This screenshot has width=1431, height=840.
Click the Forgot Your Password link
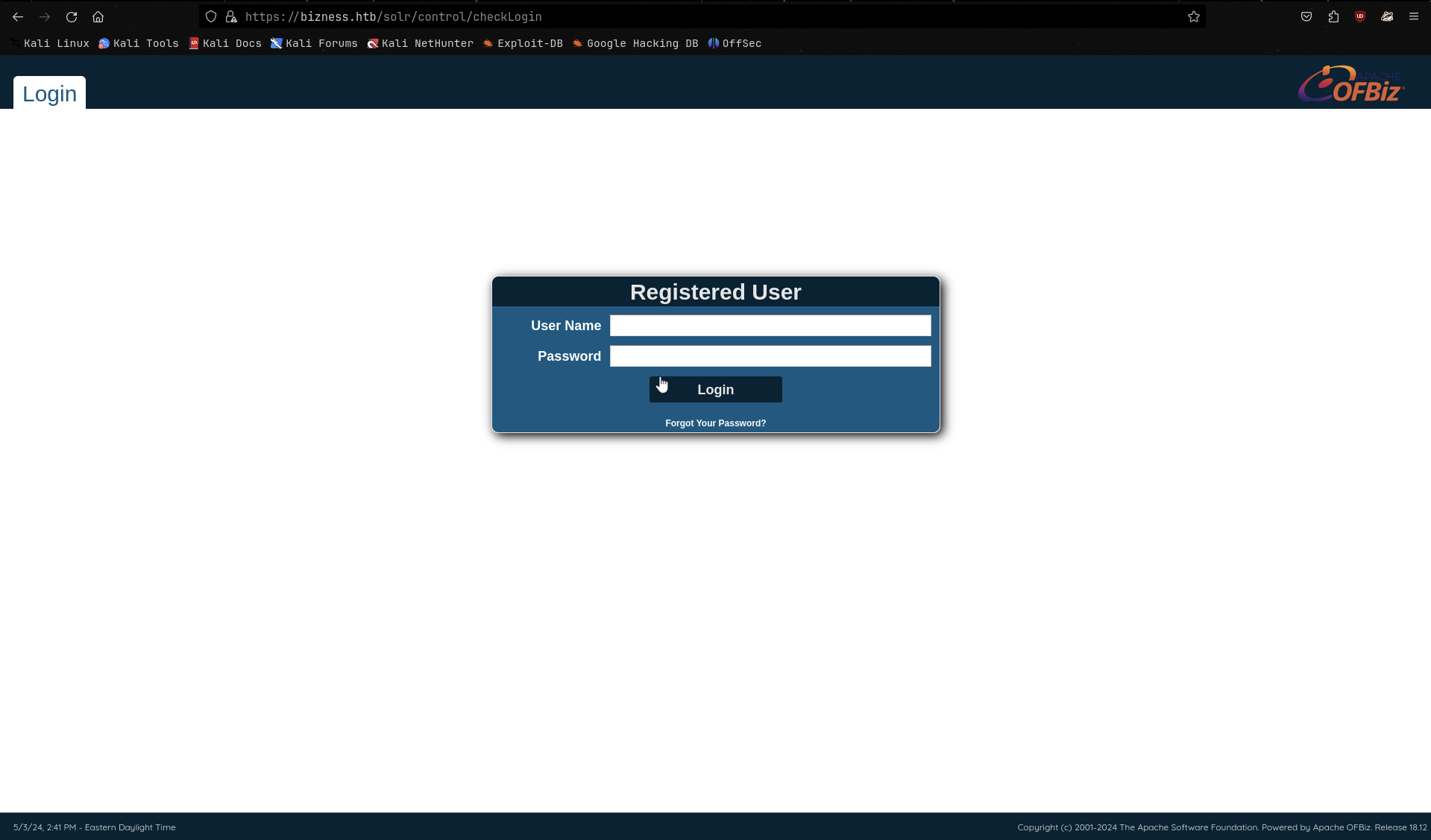[x=715, y=423]
